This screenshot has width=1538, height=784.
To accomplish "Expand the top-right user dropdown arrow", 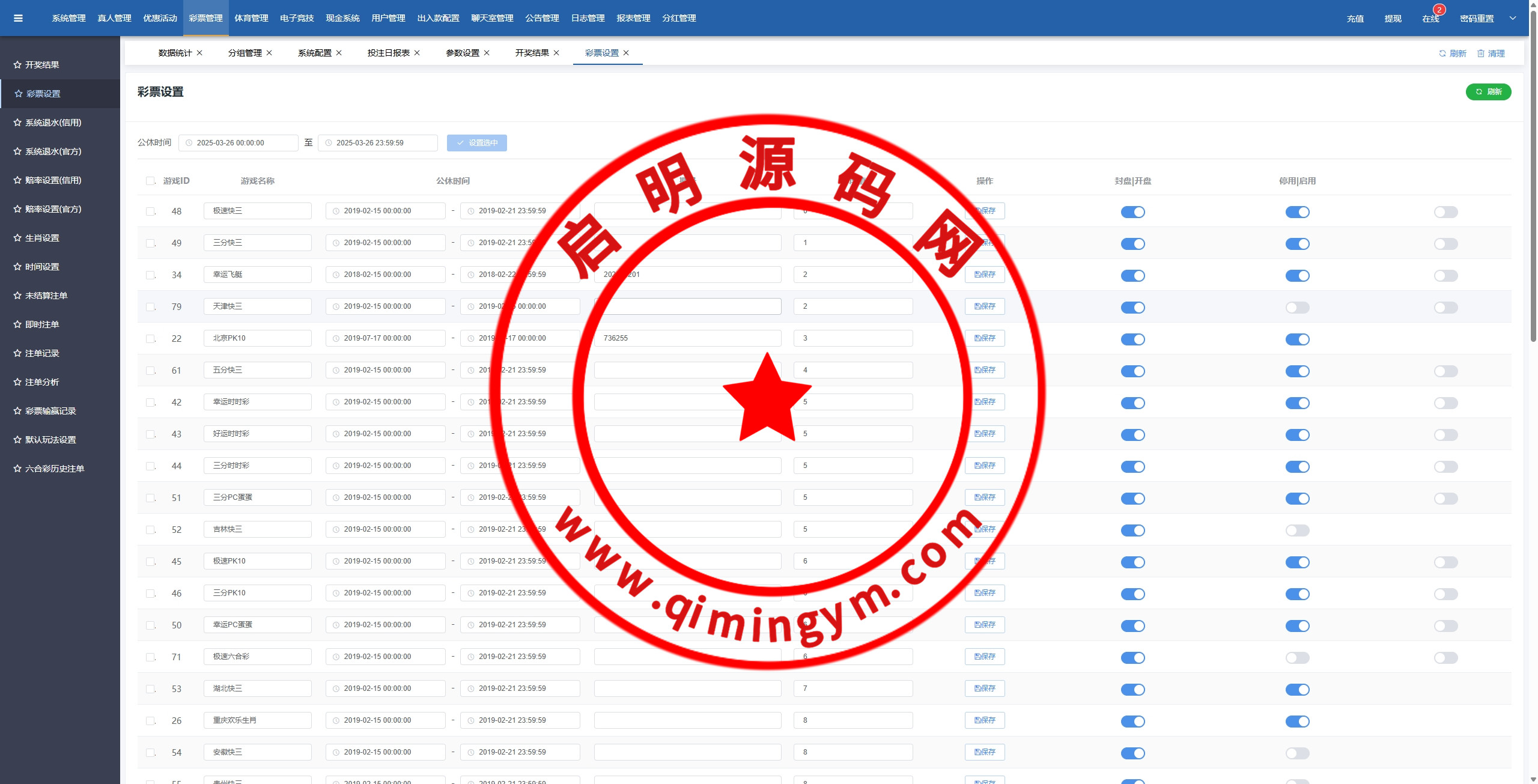I will point(1513,18).
